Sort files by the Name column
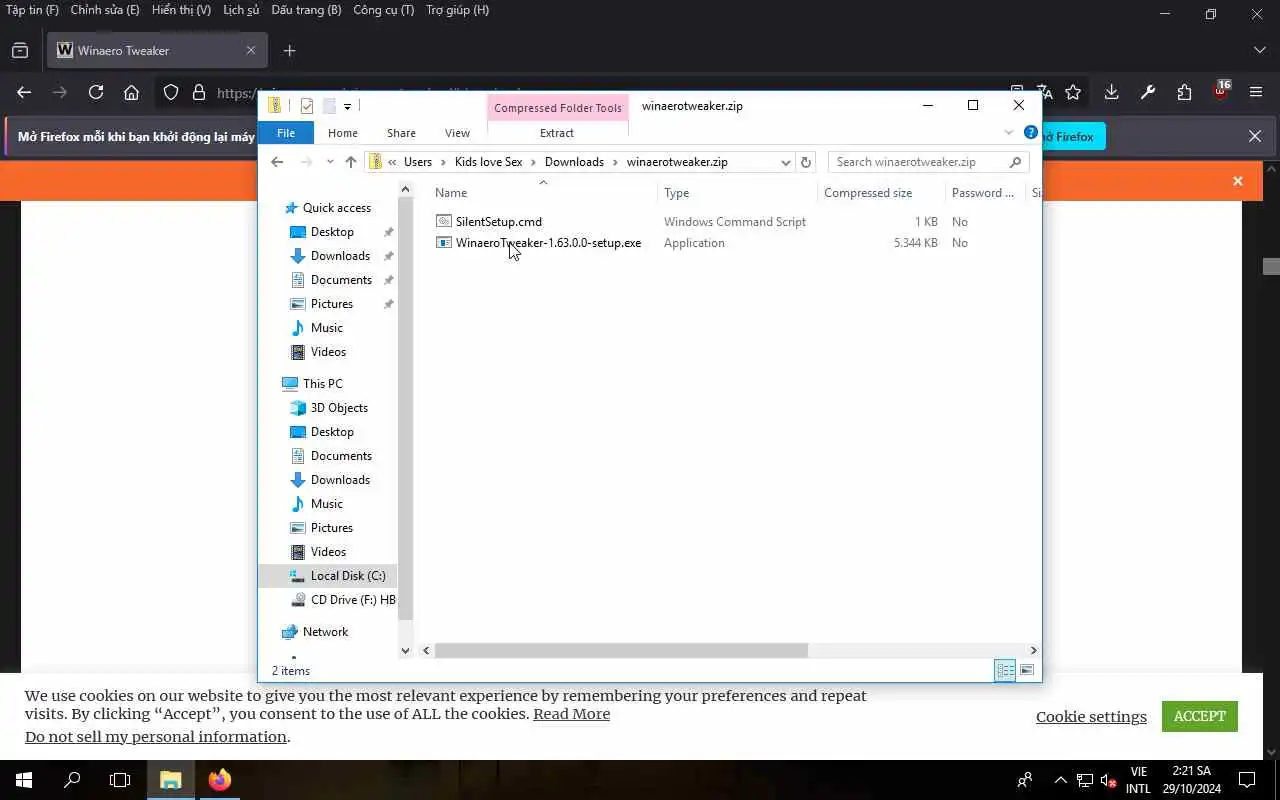 coord(451,193)
